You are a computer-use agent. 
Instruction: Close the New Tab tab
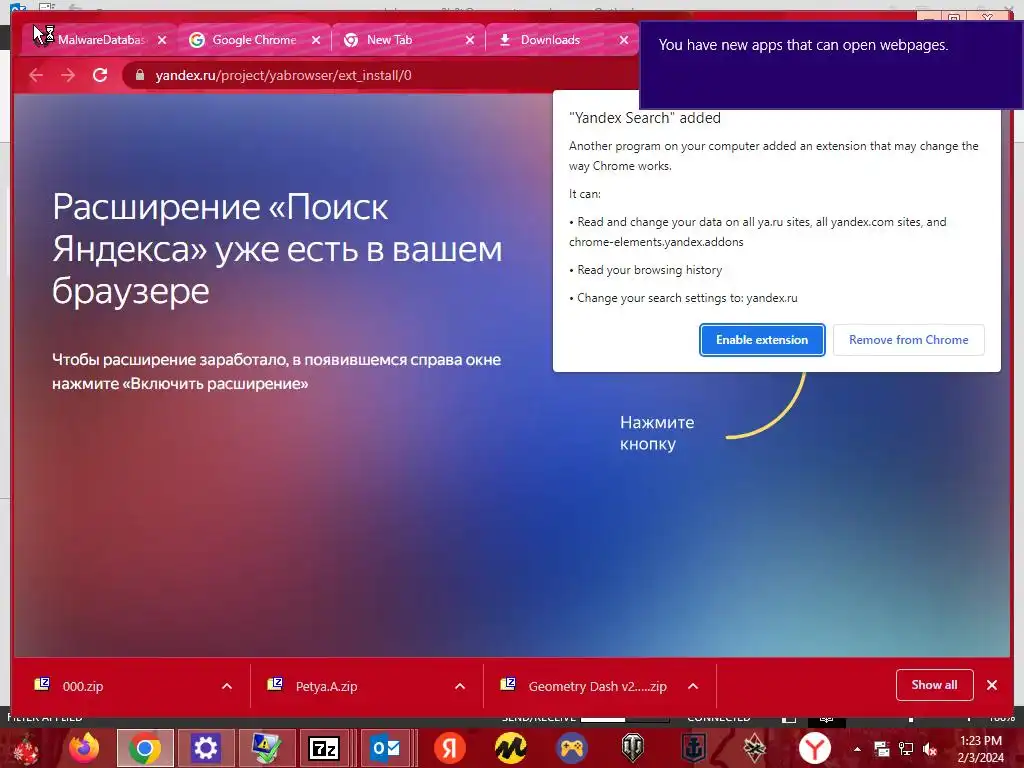(x=470, y=40)
